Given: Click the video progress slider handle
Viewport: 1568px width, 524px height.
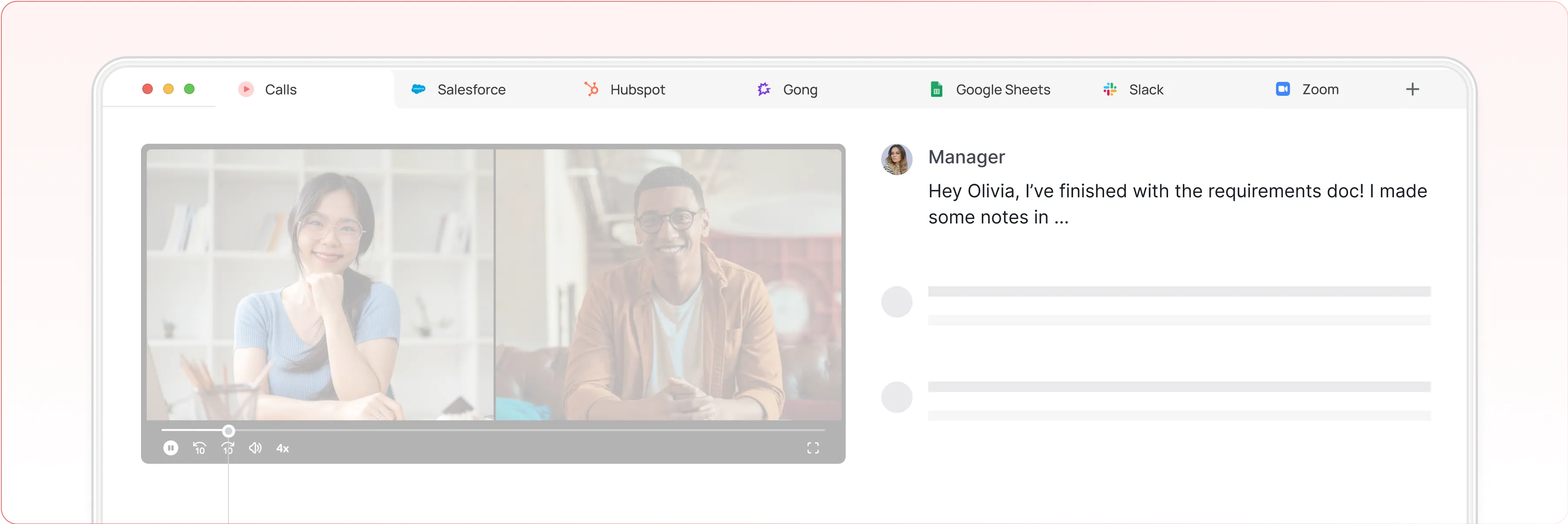Looking at the screenshot, I should tap(228, 431).
